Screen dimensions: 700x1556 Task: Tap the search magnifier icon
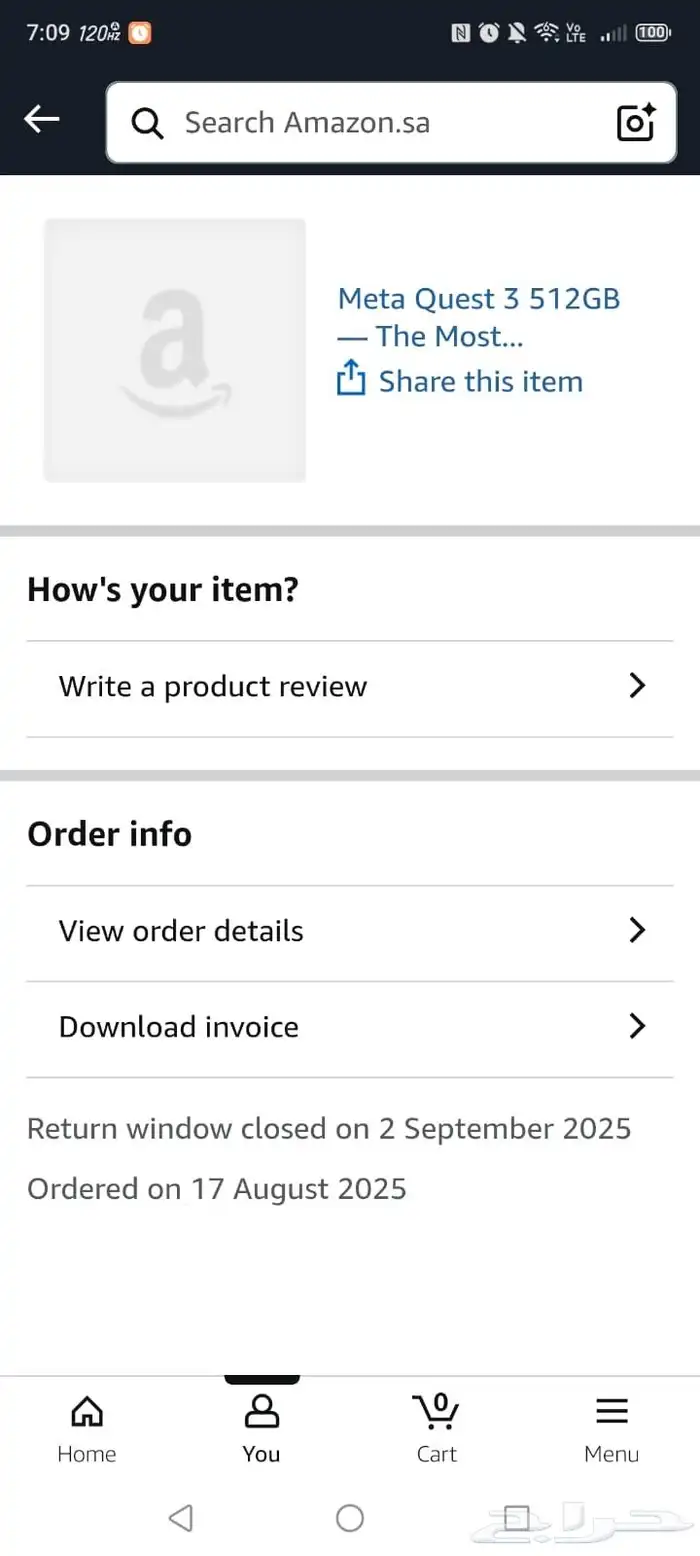click(x=147, y=124)
